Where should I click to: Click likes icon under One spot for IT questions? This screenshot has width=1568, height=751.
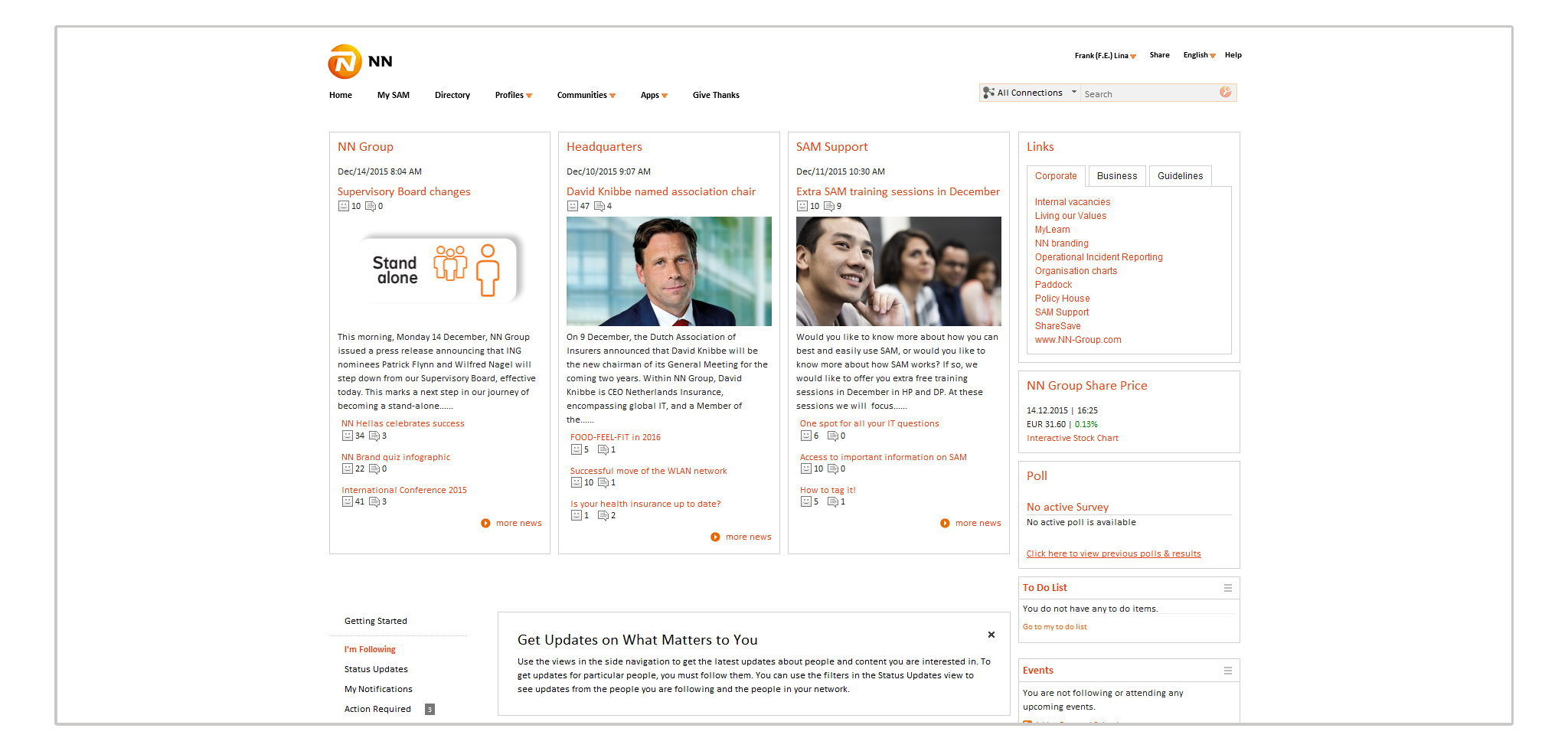pos(806,436)
